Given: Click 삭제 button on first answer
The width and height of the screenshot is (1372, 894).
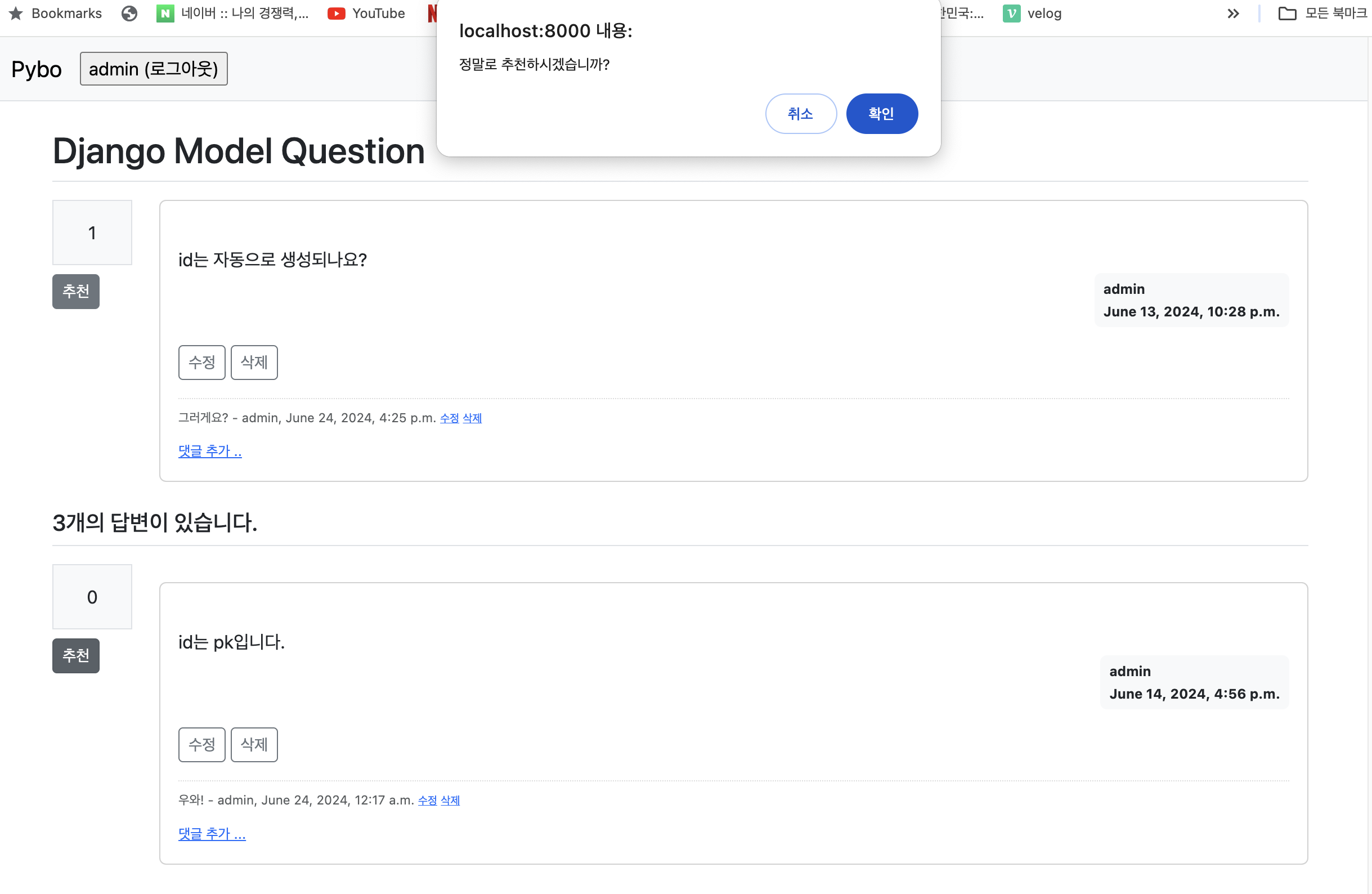Looking at the screenshot, I should (254, 745).
